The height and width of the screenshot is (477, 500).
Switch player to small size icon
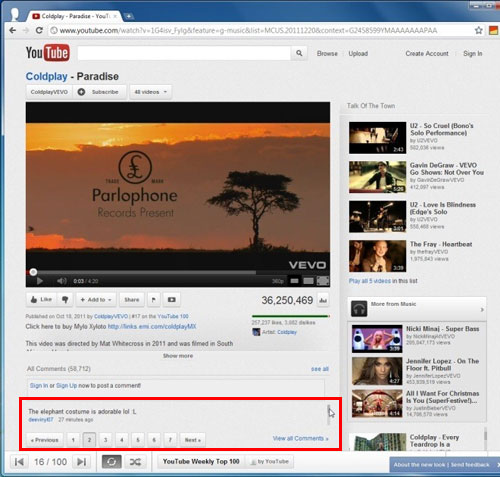pos(294,281)
